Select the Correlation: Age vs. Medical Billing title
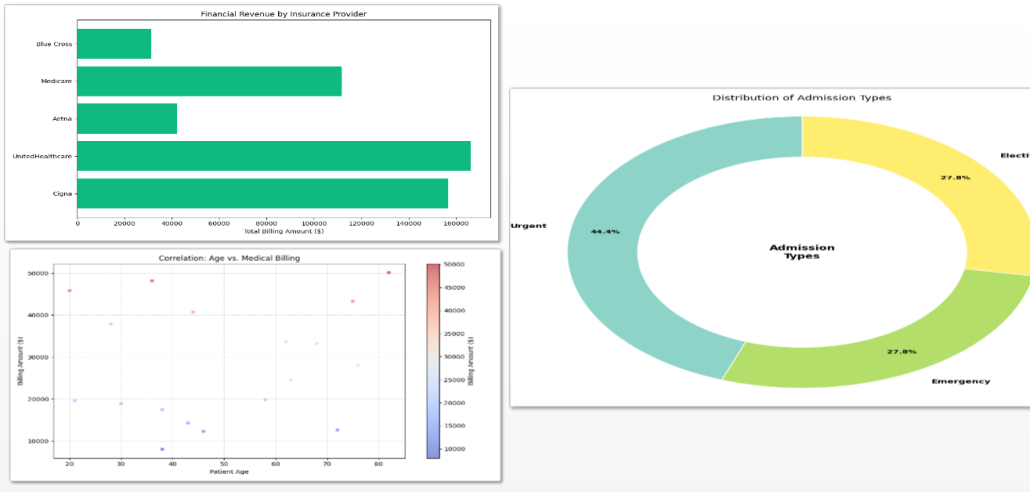 tap(229, 258)
